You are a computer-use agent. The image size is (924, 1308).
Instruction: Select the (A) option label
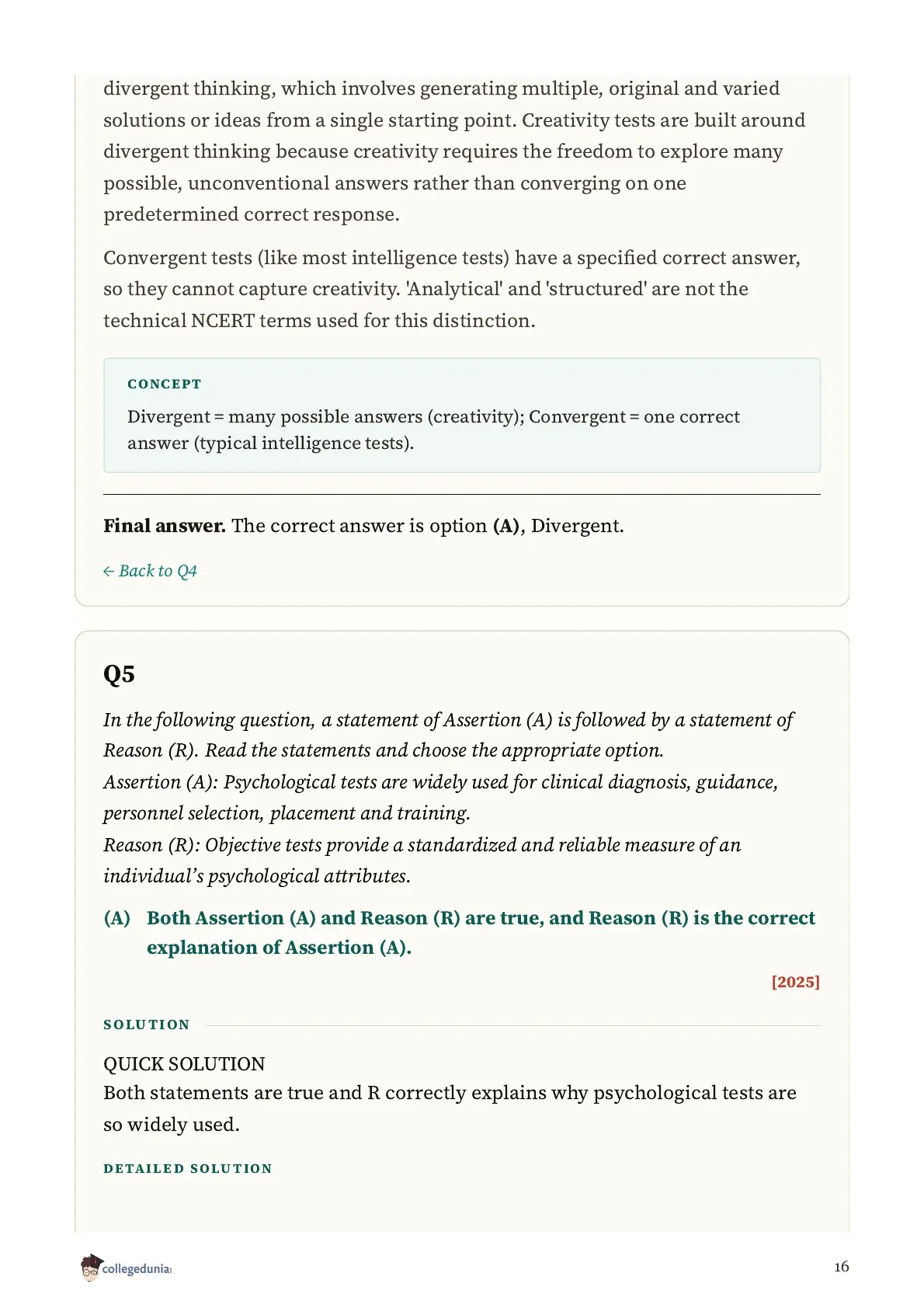click(x=117, y=918)
